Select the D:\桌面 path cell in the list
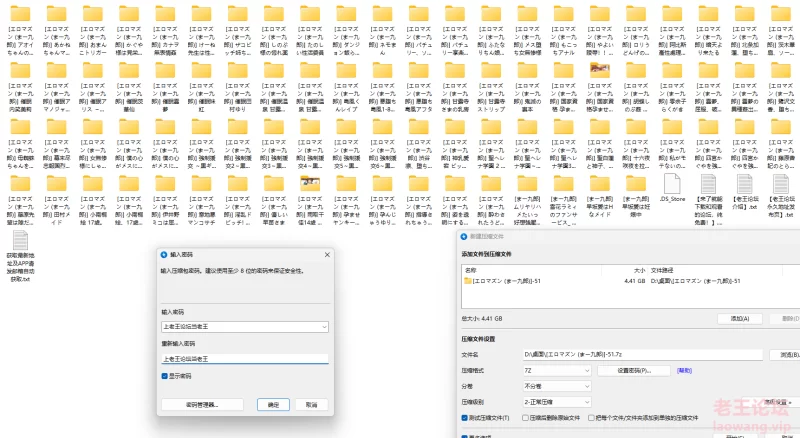Screen dimensions: 800x438 (695, 281)
